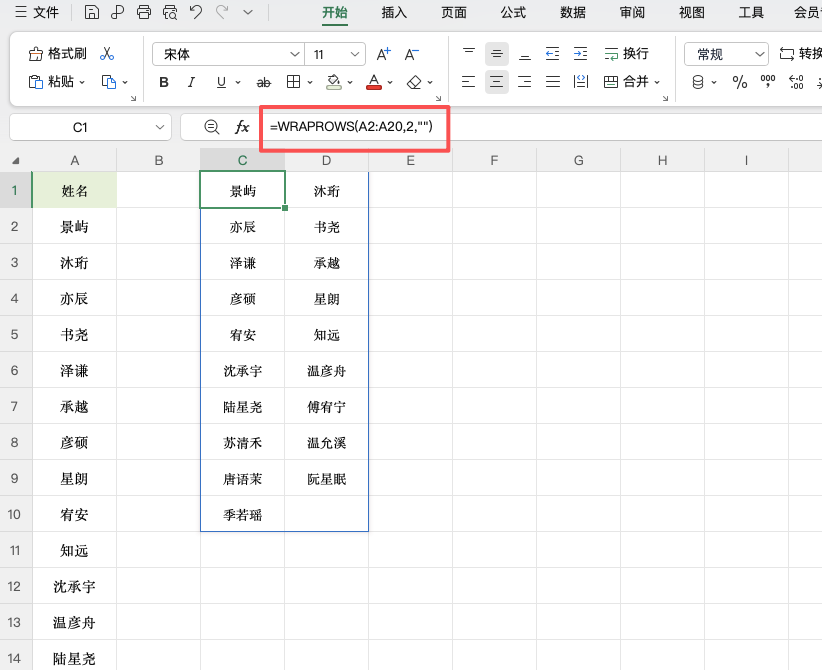Screen dimensions: 822x670
Task: Click the currency format icon
Action: [698, 82]
